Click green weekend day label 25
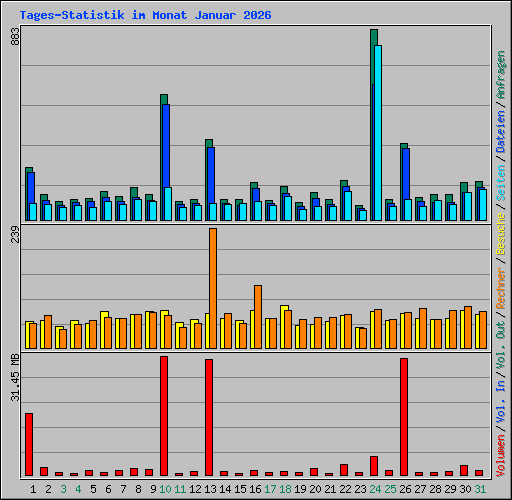This screenshot has height=500, width=512. (390, 489)
